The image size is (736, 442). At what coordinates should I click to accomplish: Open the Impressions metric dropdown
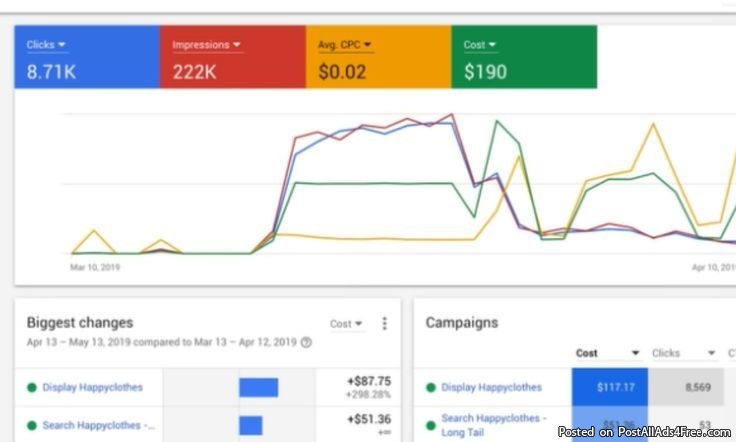tap(207, 45)
